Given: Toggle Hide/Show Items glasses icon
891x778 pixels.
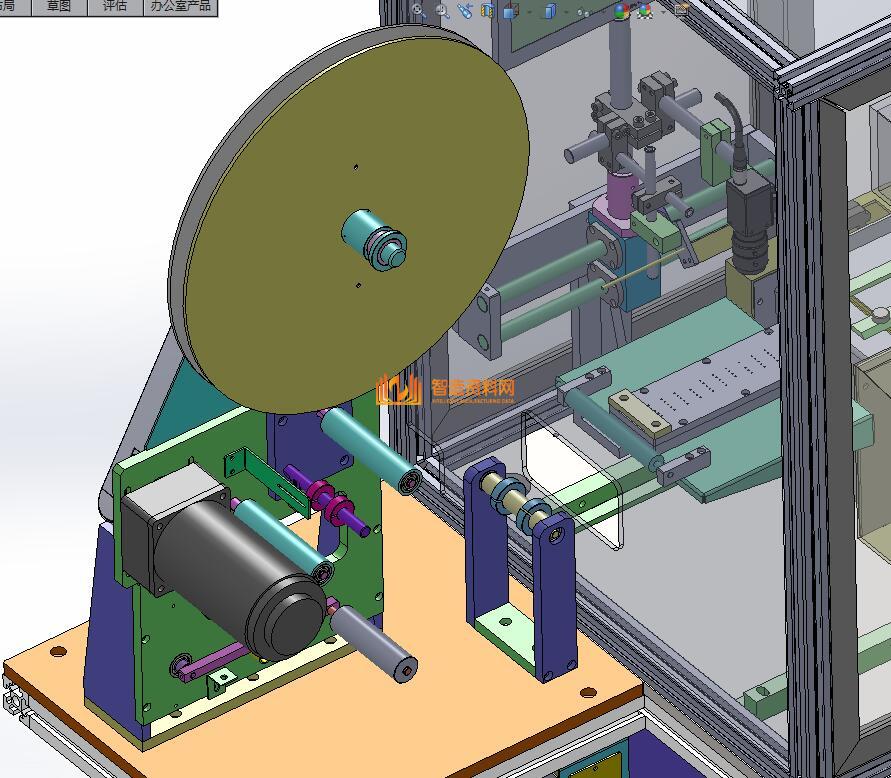Looking at the screenshot, I should tap(583, 12).
